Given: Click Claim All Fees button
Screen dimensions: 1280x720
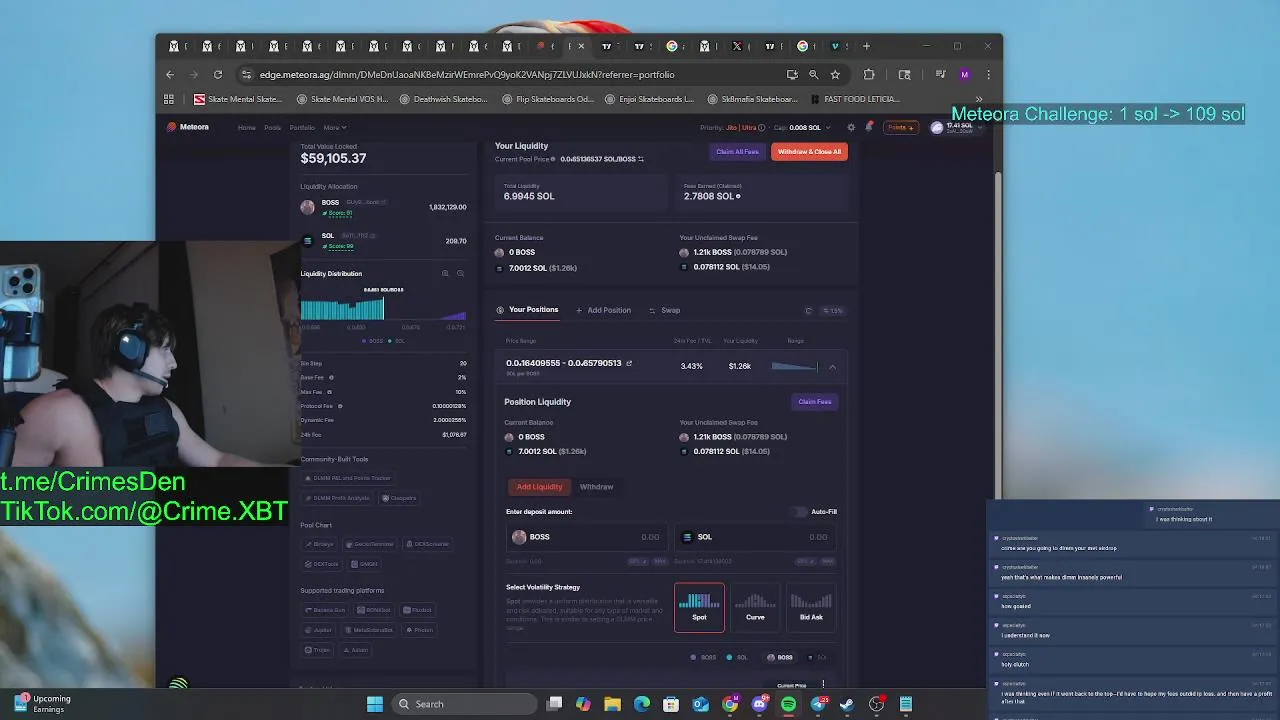Looking at the screenshot, I should point(737,152).
